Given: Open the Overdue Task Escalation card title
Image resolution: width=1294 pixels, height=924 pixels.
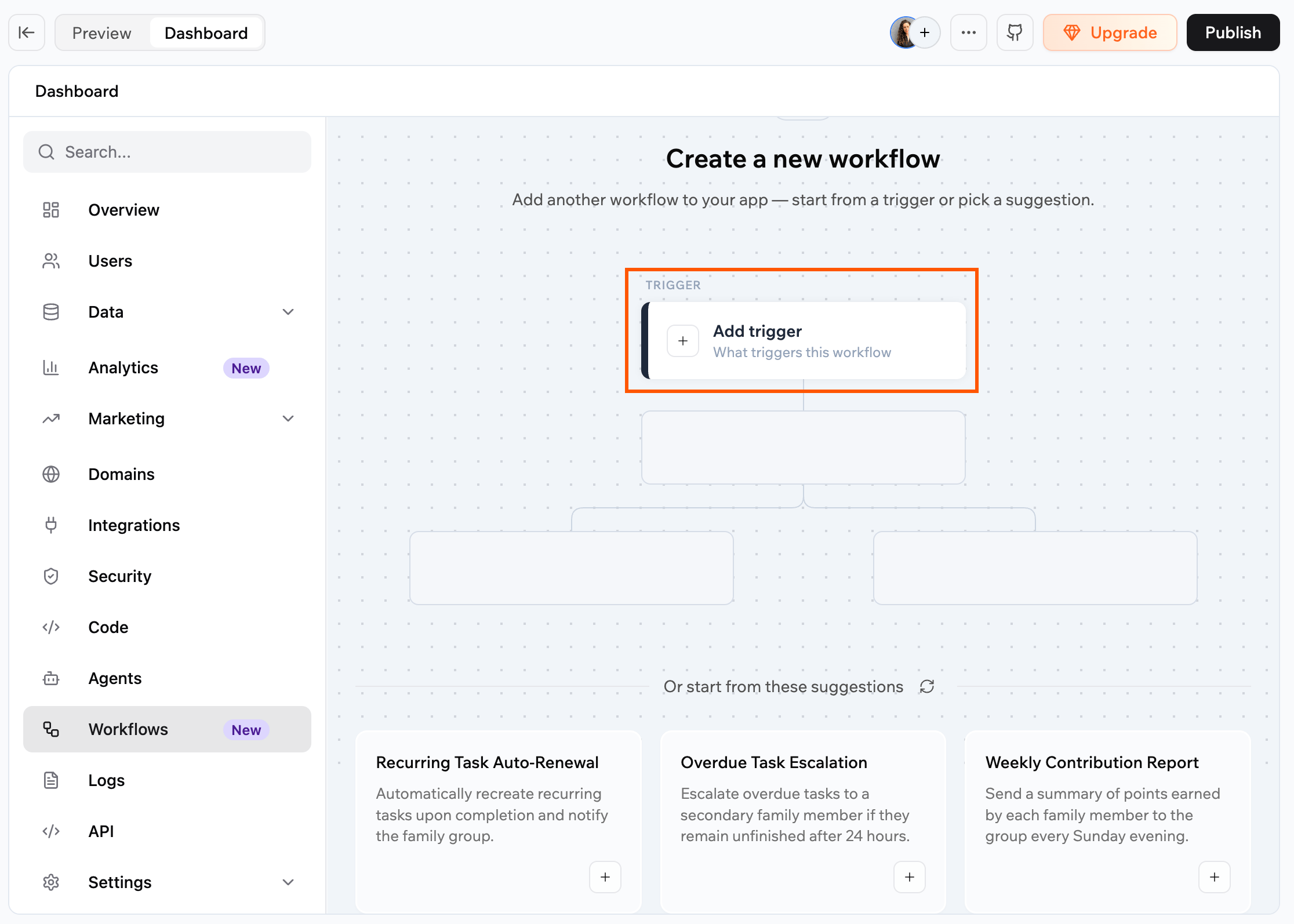Looking at the screenshot, I should pyautogui.click(x=774, y=762).
